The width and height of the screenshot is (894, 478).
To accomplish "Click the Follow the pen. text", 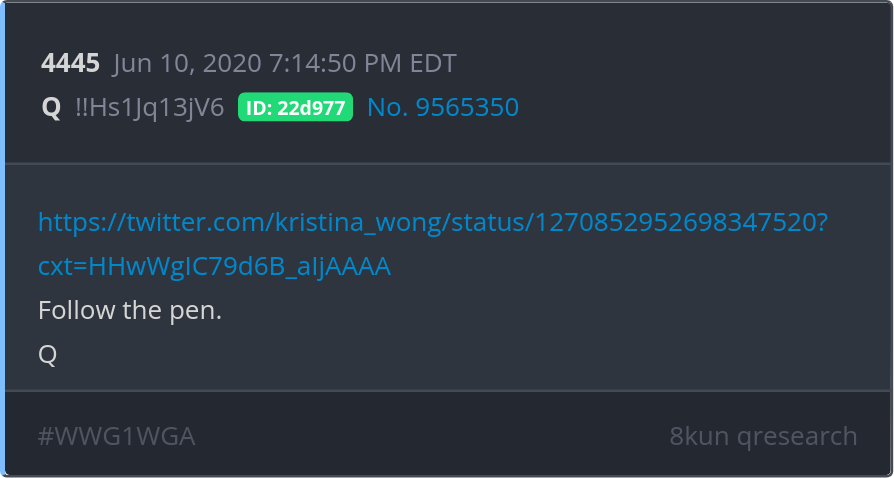I will click(130, 310).
